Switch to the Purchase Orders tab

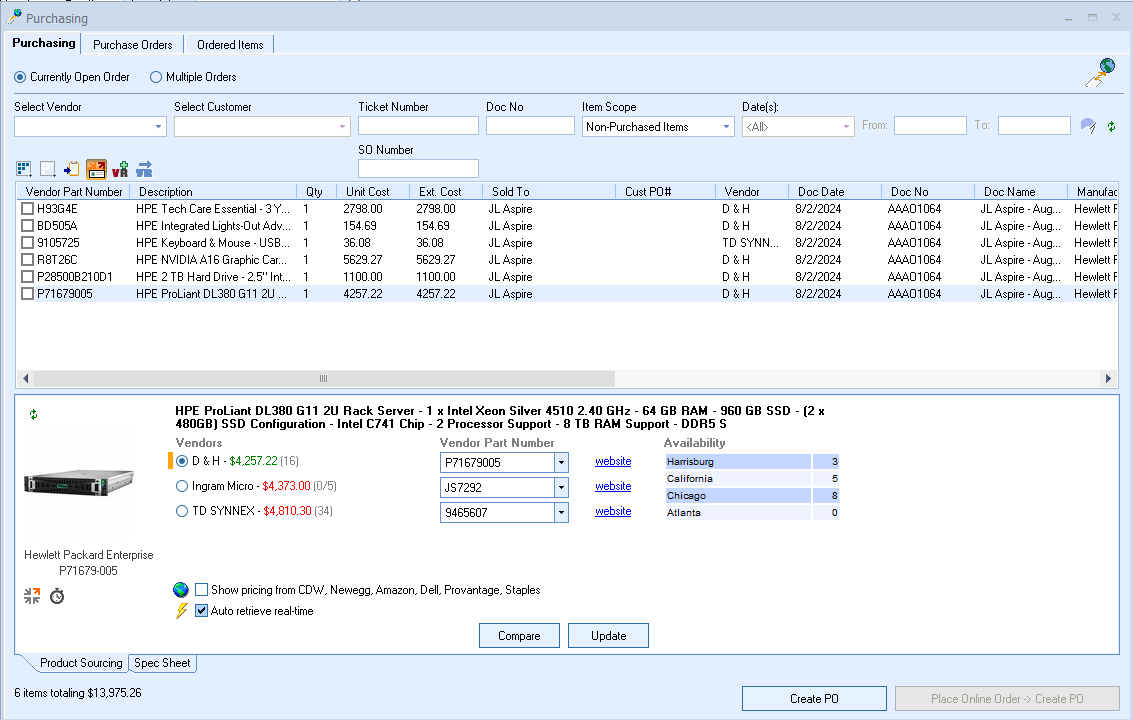(x=133, y=45)
